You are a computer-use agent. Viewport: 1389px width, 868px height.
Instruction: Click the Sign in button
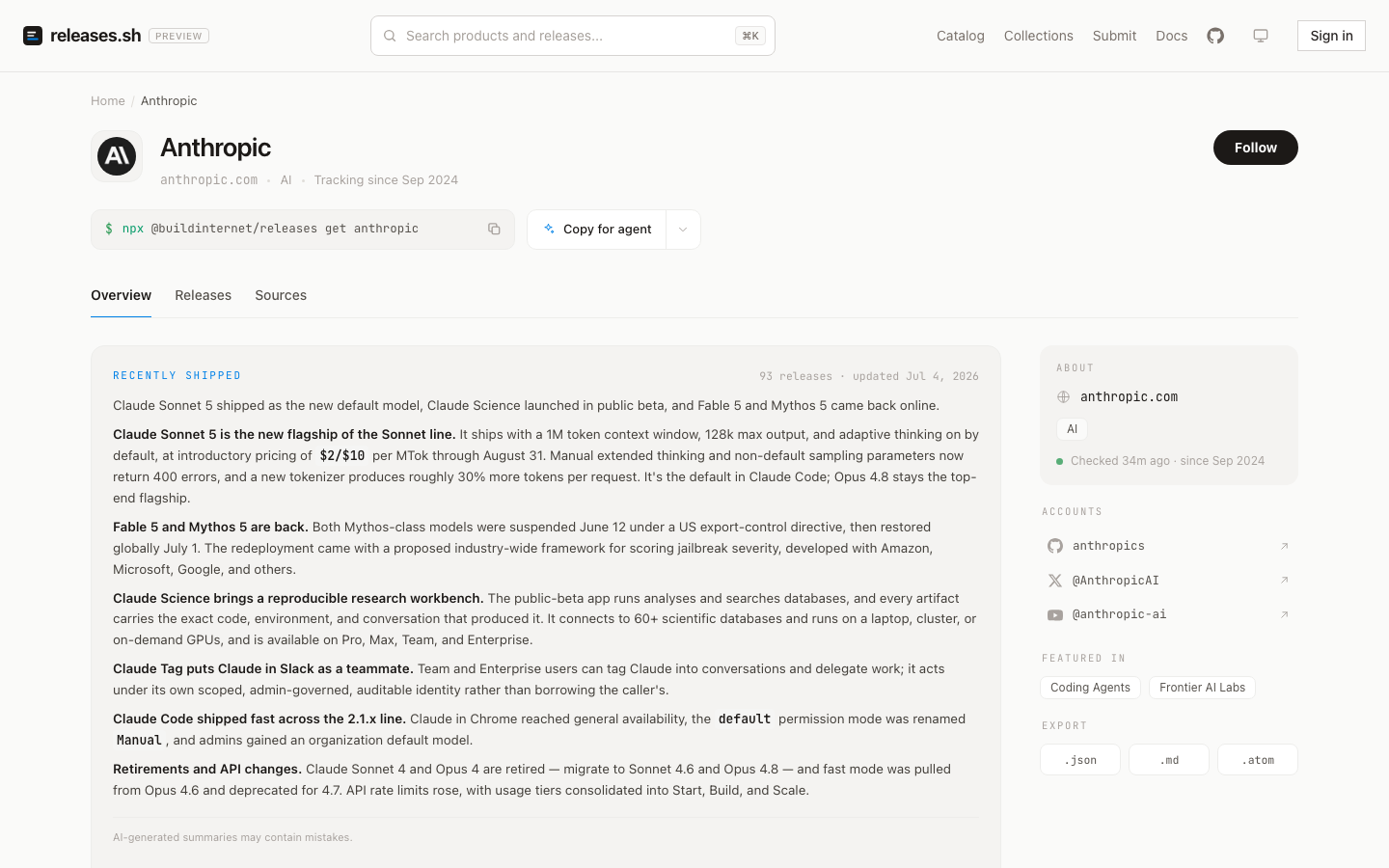[1331, 36]
